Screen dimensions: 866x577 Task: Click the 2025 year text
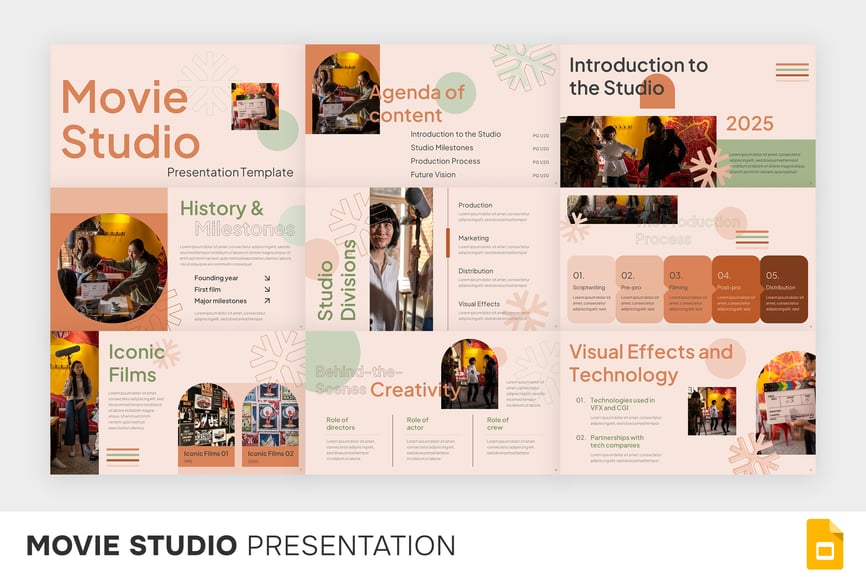749,123
